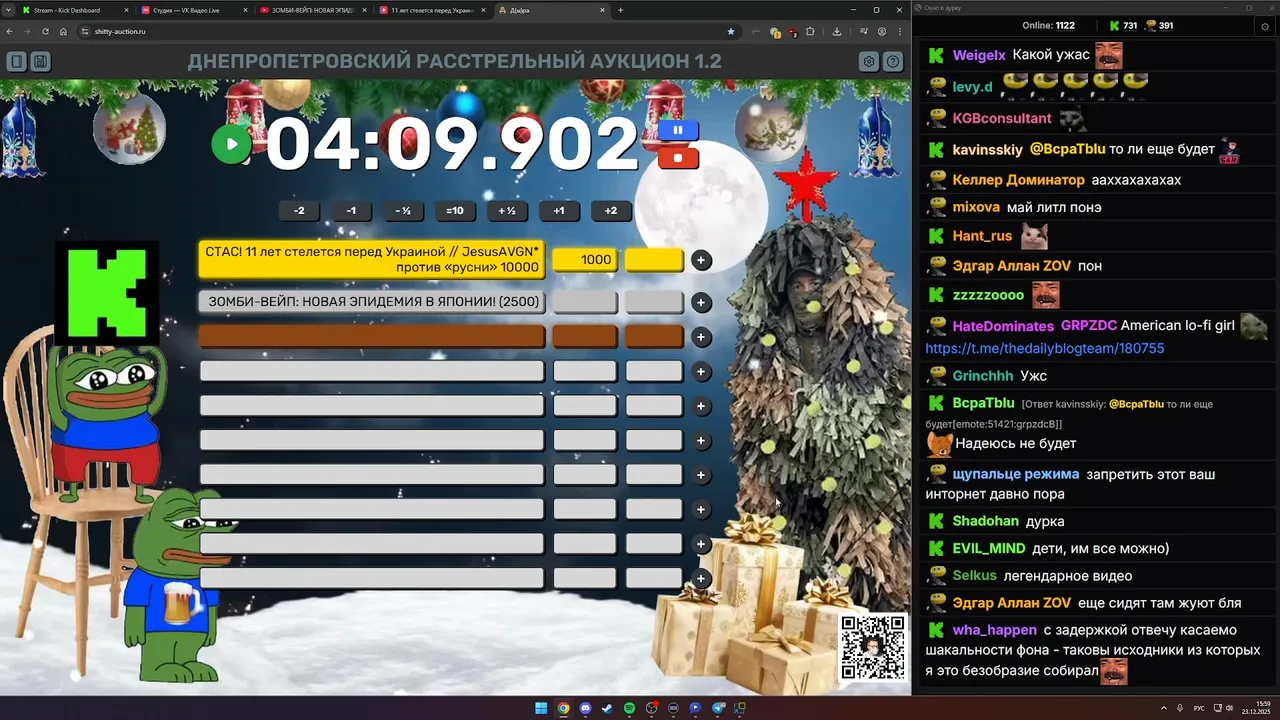Open Discord from the taskbar
Viewport: 1280px width, 720px height.
585,708
